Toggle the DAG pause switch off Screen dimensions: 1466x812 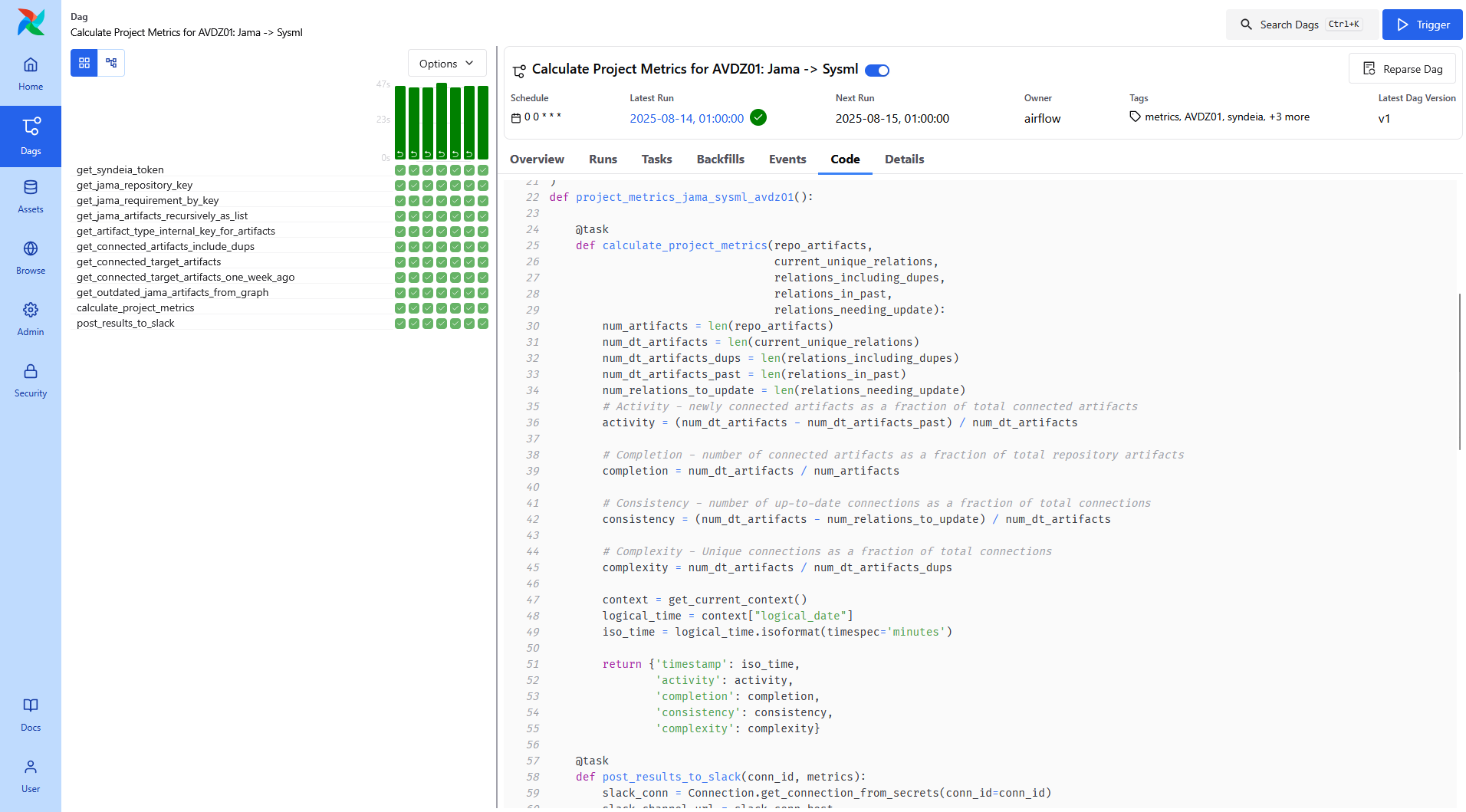coord(877,71)
